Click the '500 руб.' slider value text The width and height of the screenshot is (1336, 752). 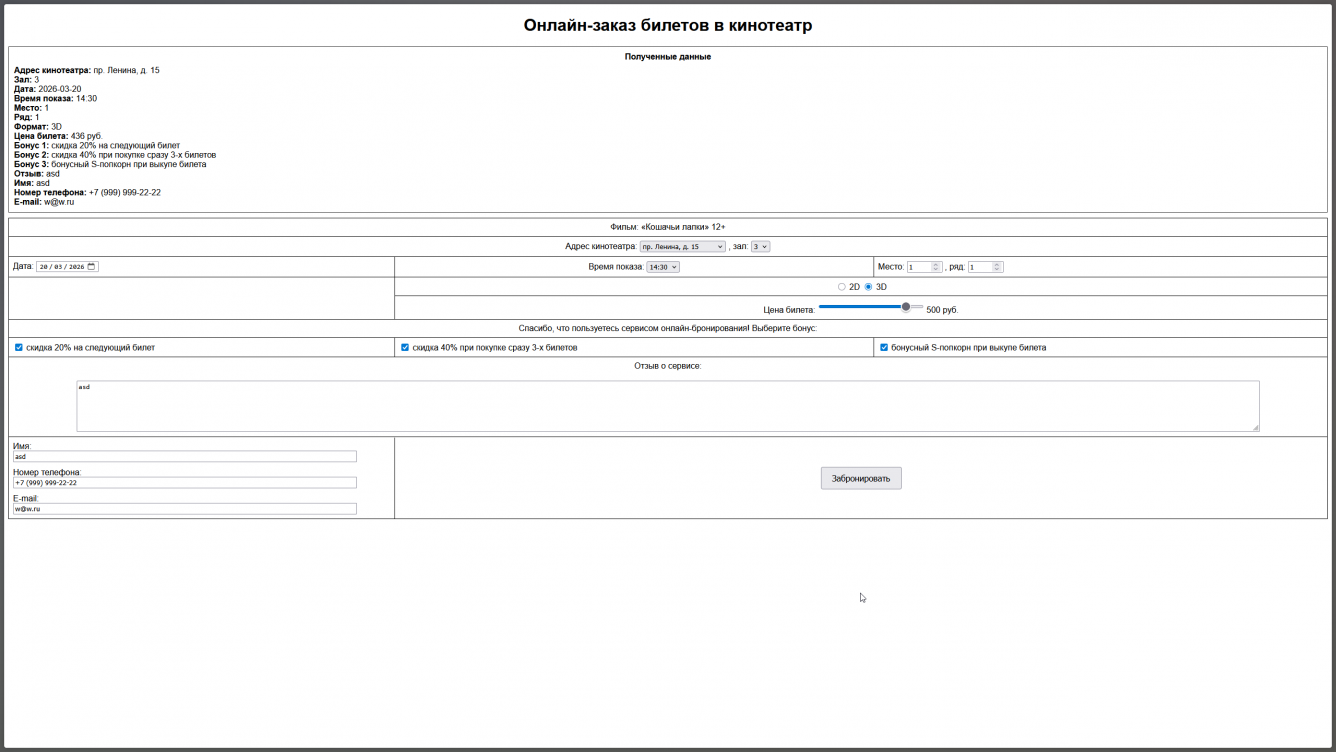click(x=942, y=310)
